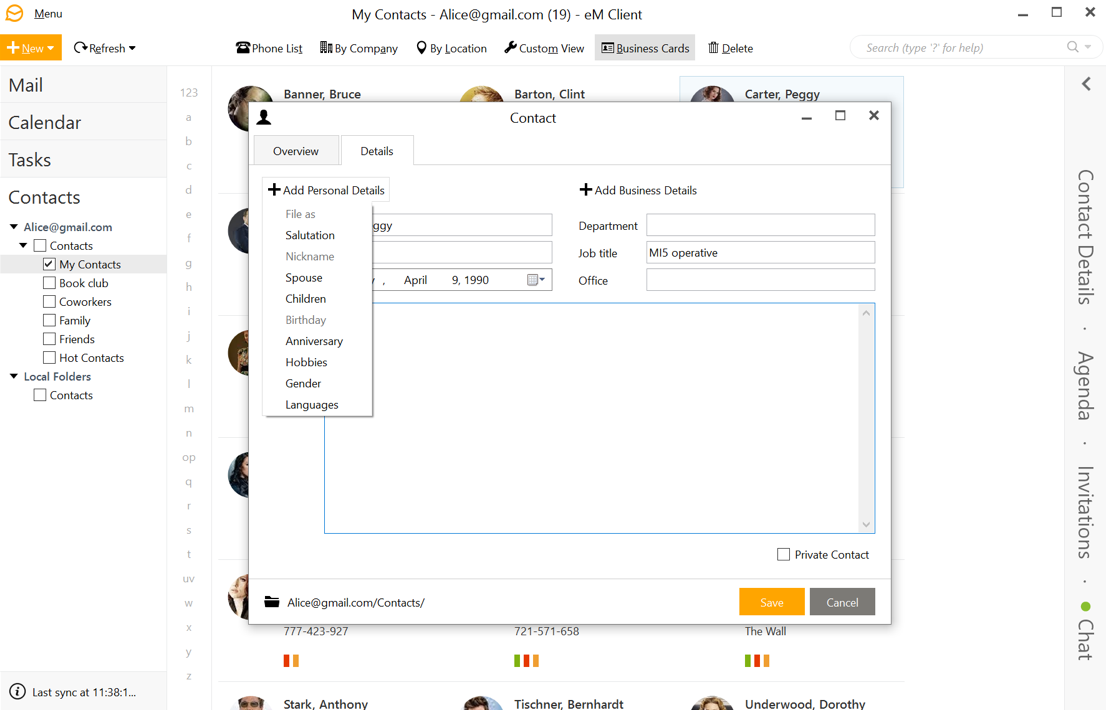Activate the Business Cards view

point(644,47)
